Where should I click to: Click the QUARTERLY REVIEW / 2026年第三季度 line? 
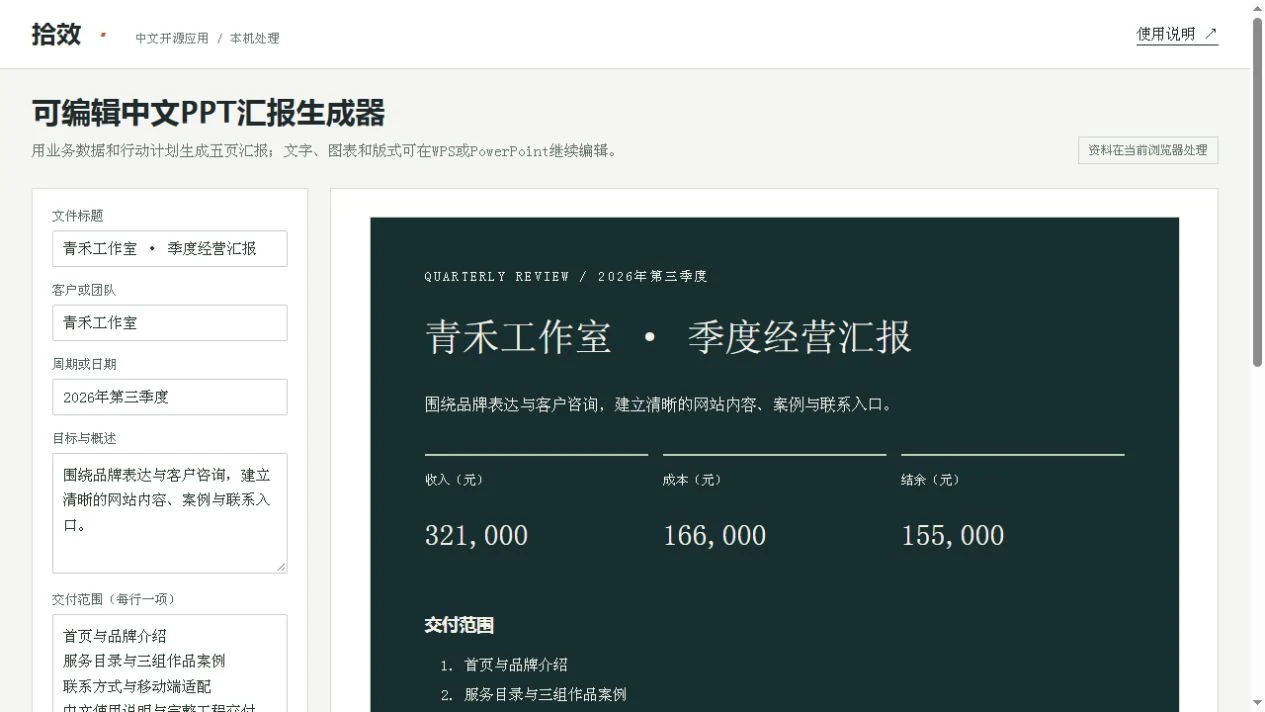click(566, 277)
